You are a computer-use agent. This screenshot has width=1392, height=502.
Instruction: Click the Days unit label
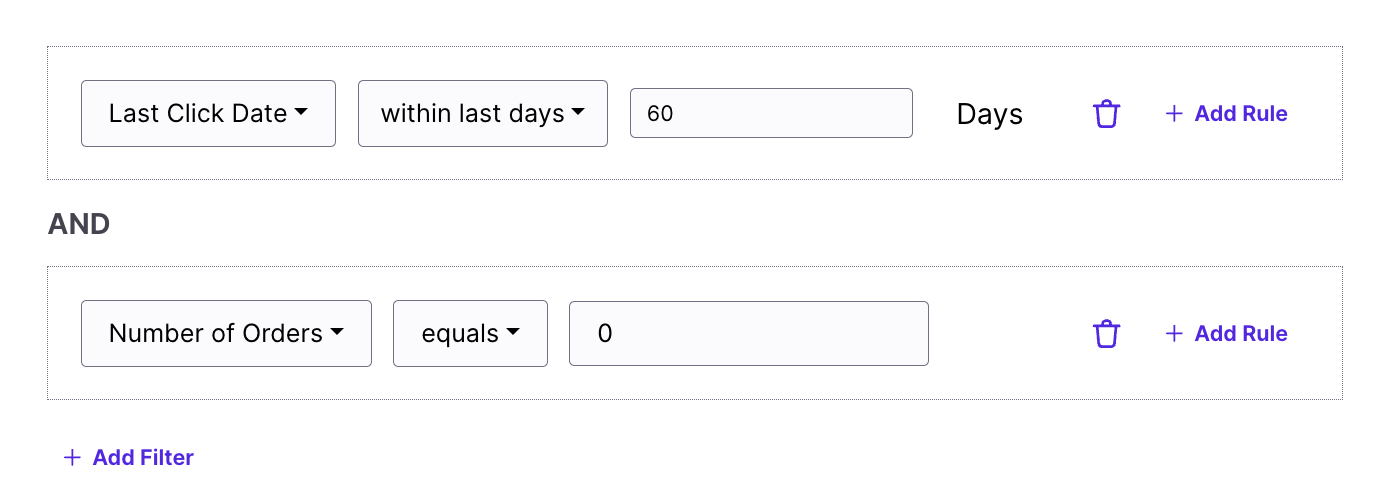[989, 115]
